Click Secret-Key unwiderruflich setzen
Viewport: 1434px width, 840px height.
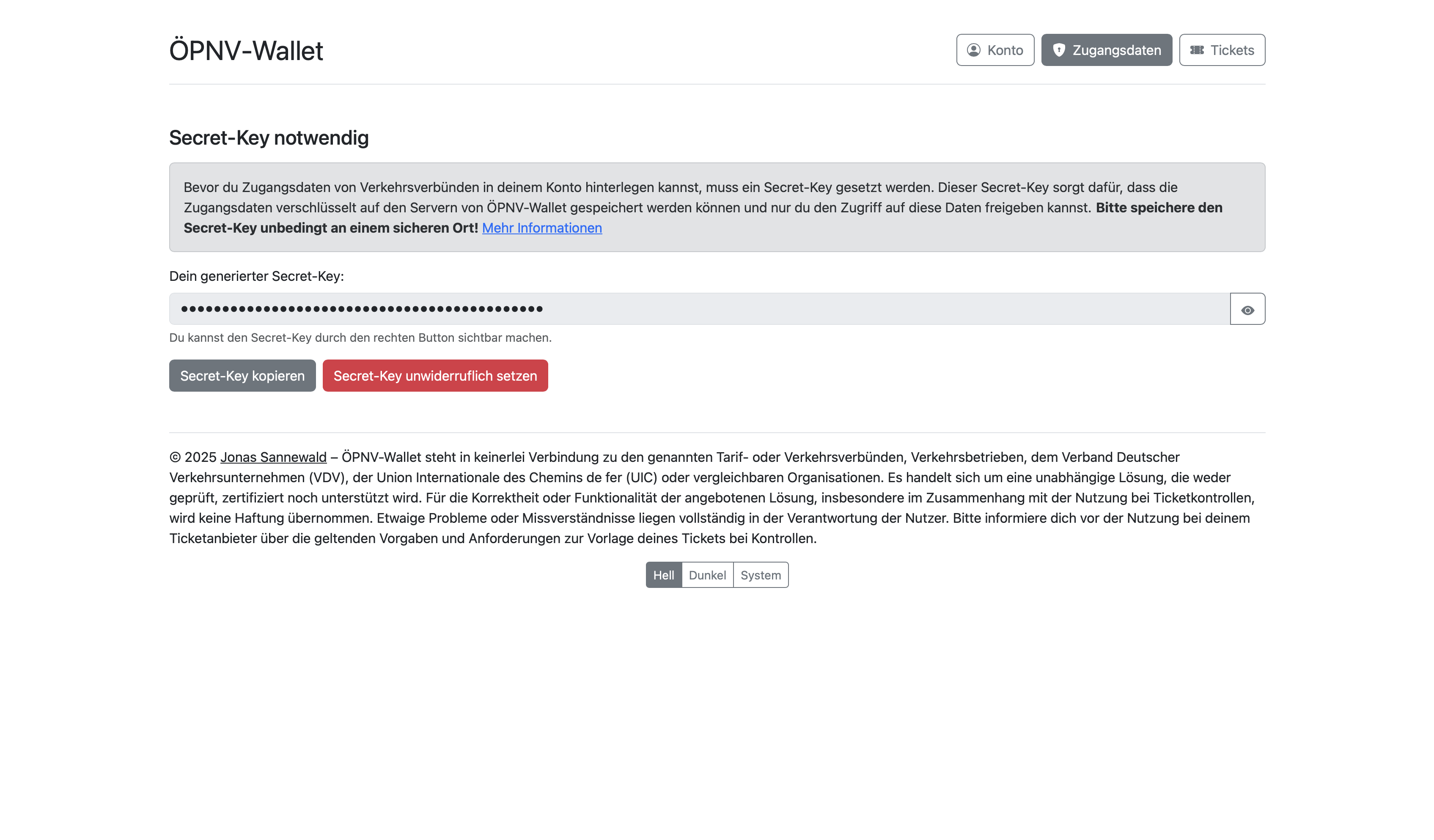pyautogui.click(x=435, y=376)
